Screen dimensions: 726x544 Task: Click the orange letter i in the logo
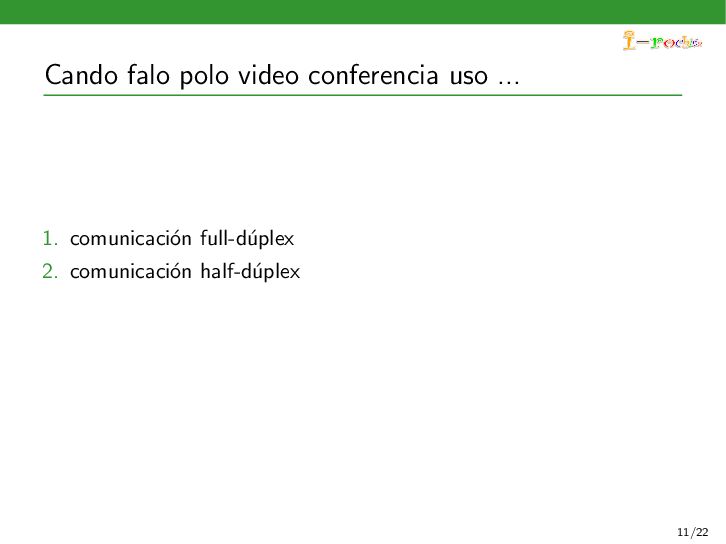click(629, 40)
